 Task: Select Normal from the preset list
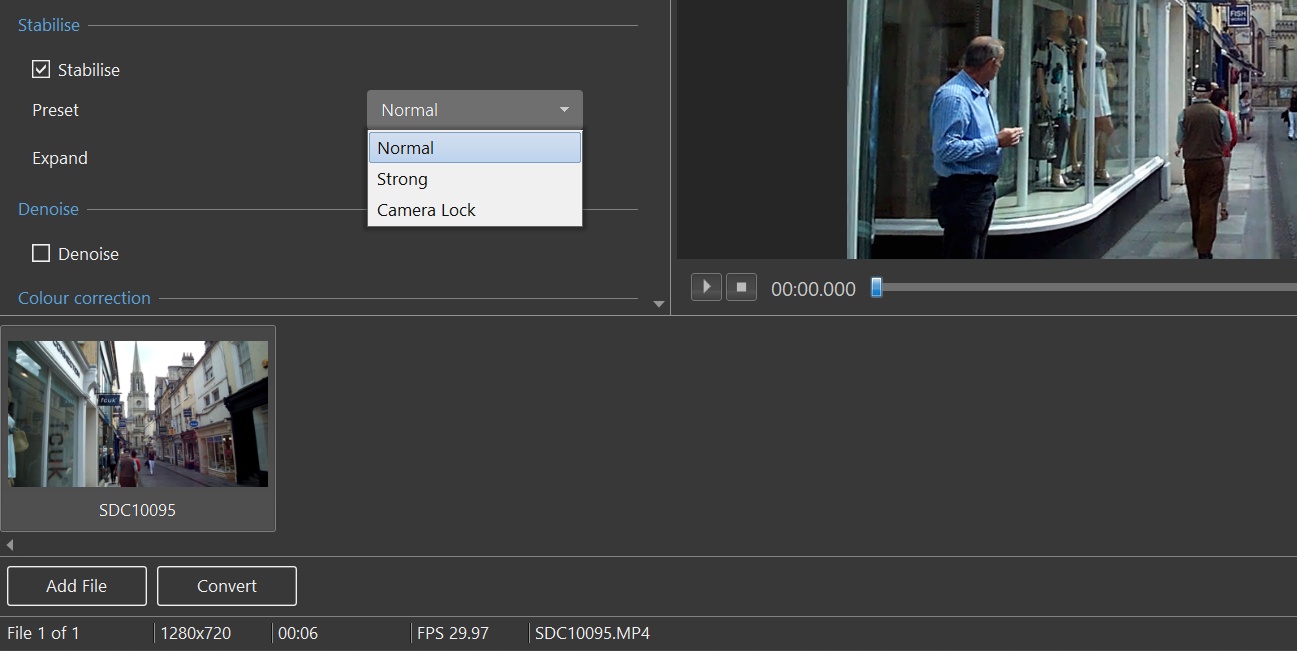click(x=474, y=148)
